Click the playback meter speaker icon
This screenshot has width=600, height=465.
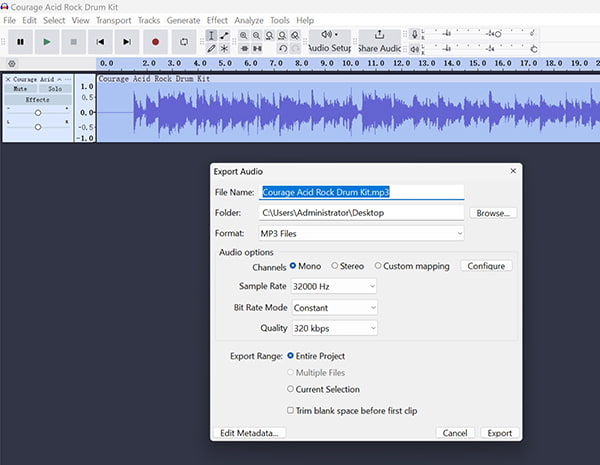pyautogui.click(x=414, y=49)
